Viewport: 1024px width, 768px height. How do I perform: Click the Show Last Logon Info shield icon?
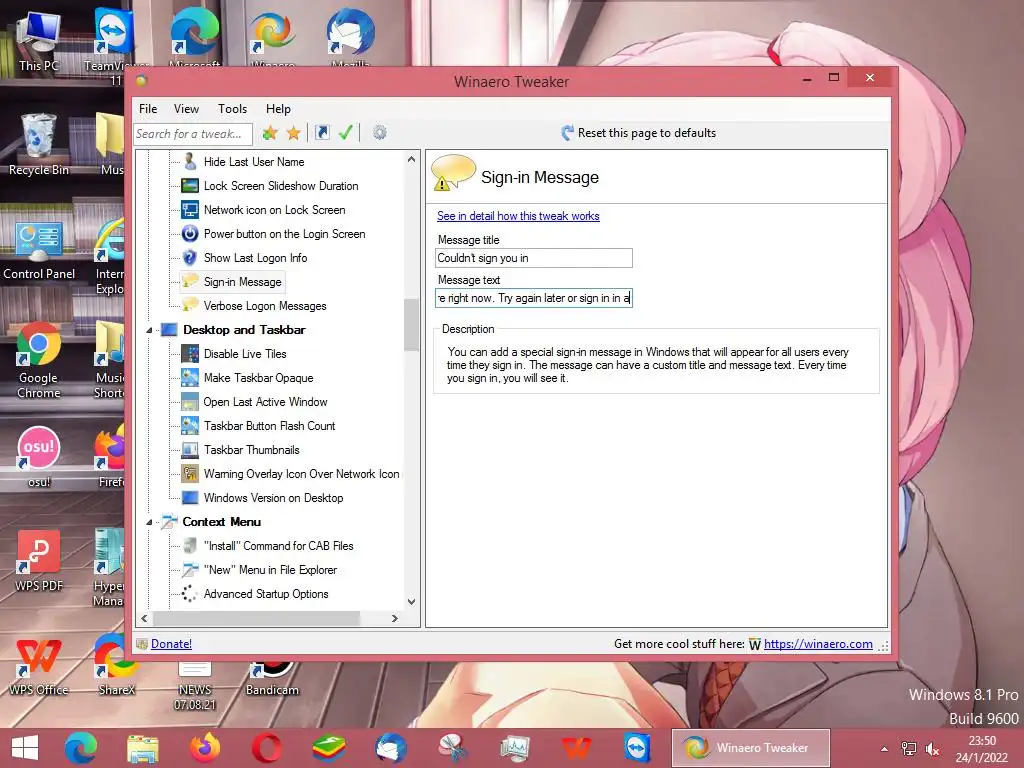[x=190, y=258]
